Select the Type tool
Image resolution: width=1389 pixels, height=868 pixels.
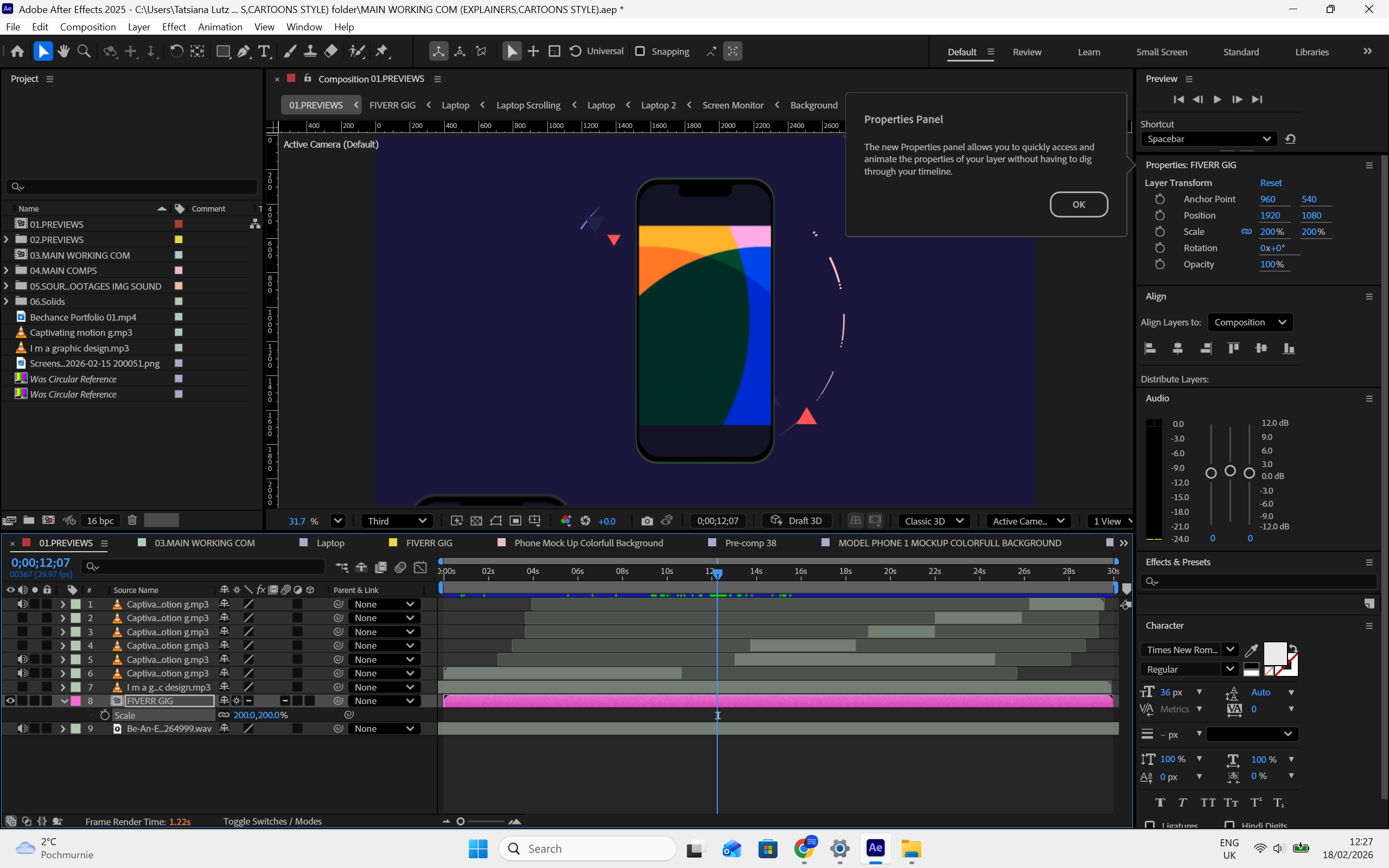[264, 52]
